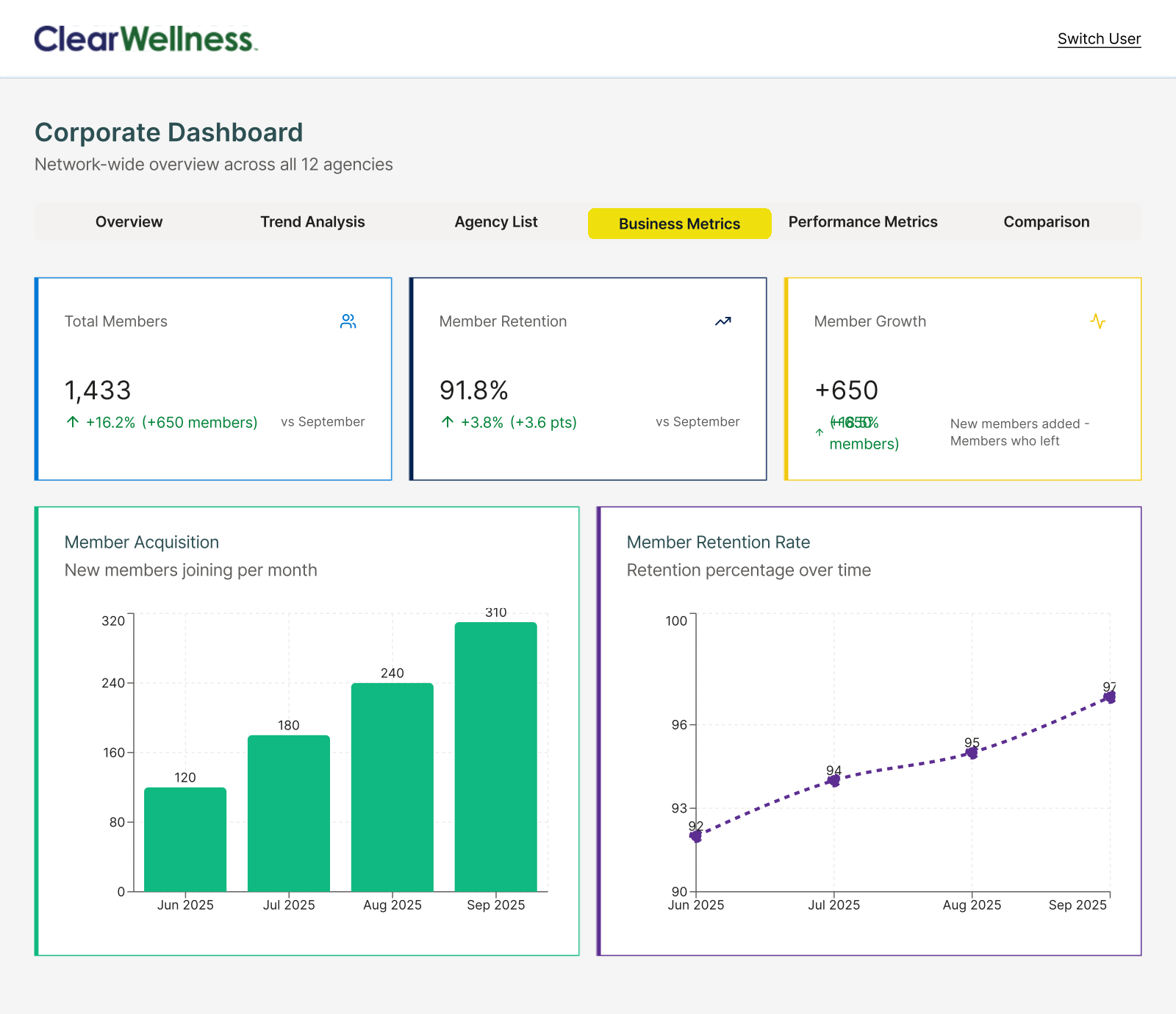This screenshot has width=1176, height=1014.
Task: Click the Aug 2025 label on acquisition chart
Action: [x=392, y=905]
